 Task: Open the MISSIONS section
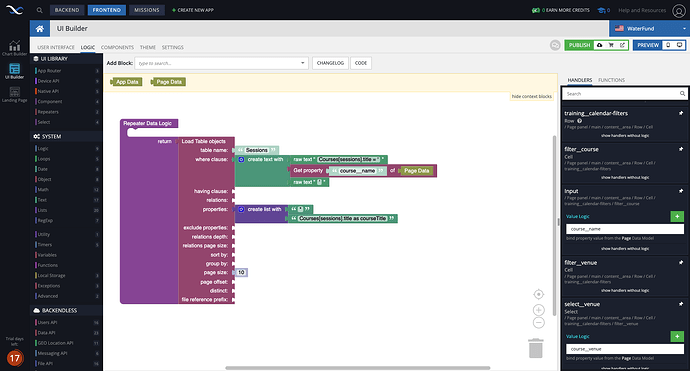point(147,10)
